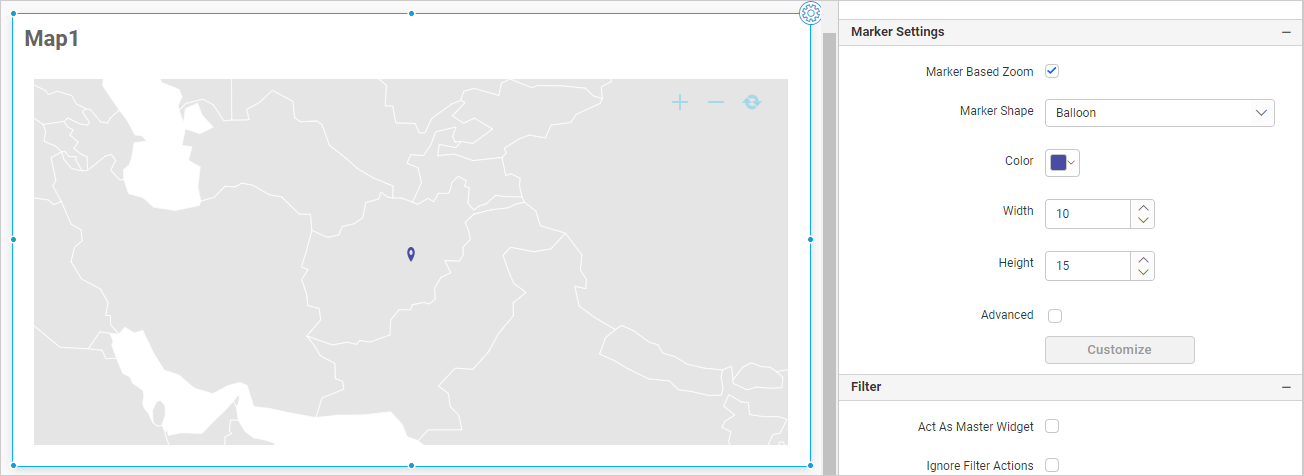Open the Marker Shape dropdown
This screenshot has height=476, width=1304.
tap(1159, 113)
